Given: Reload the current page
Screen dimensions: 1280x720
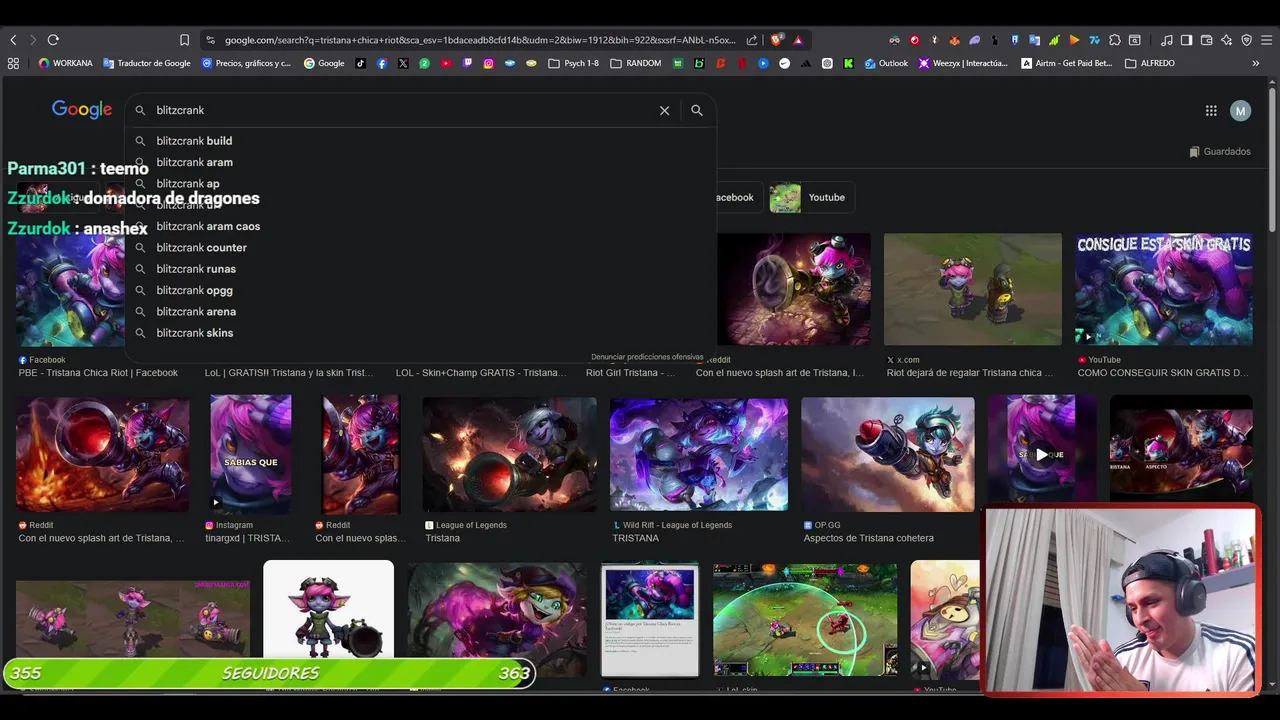Looking at the screenshot, I should (x=53, y=40).
